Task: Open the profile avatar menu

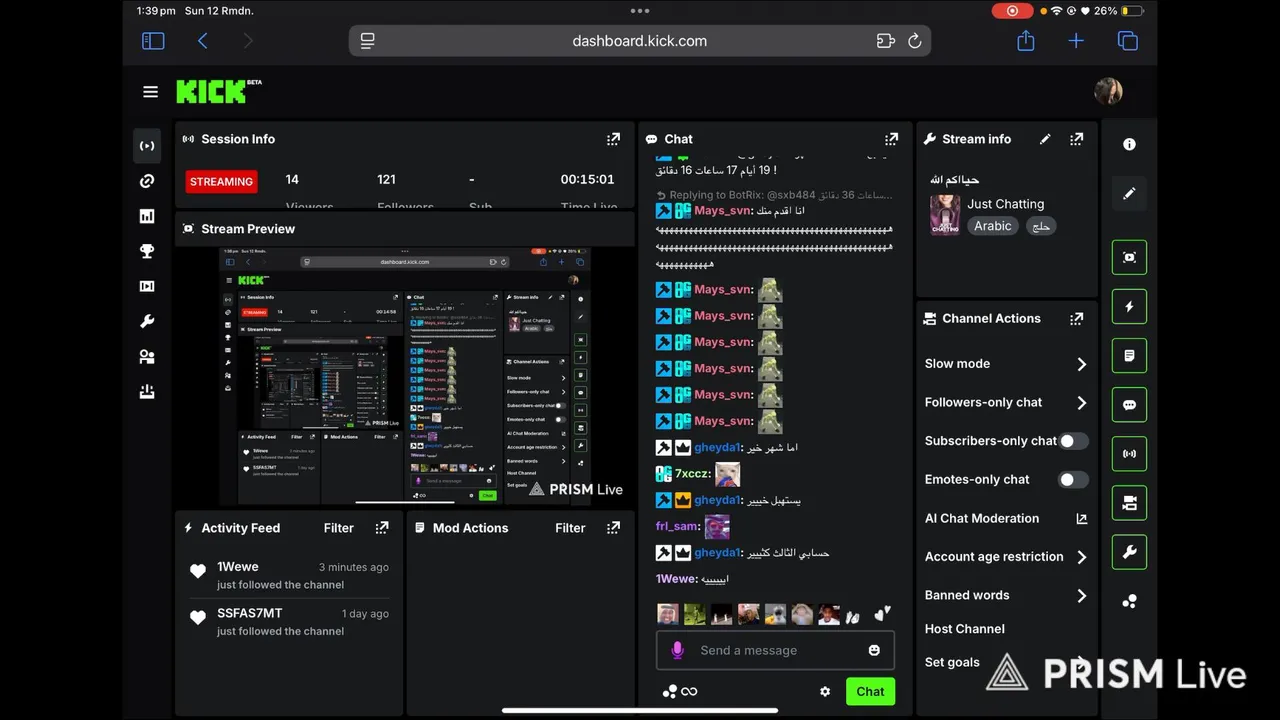Action: (1108, 92)
